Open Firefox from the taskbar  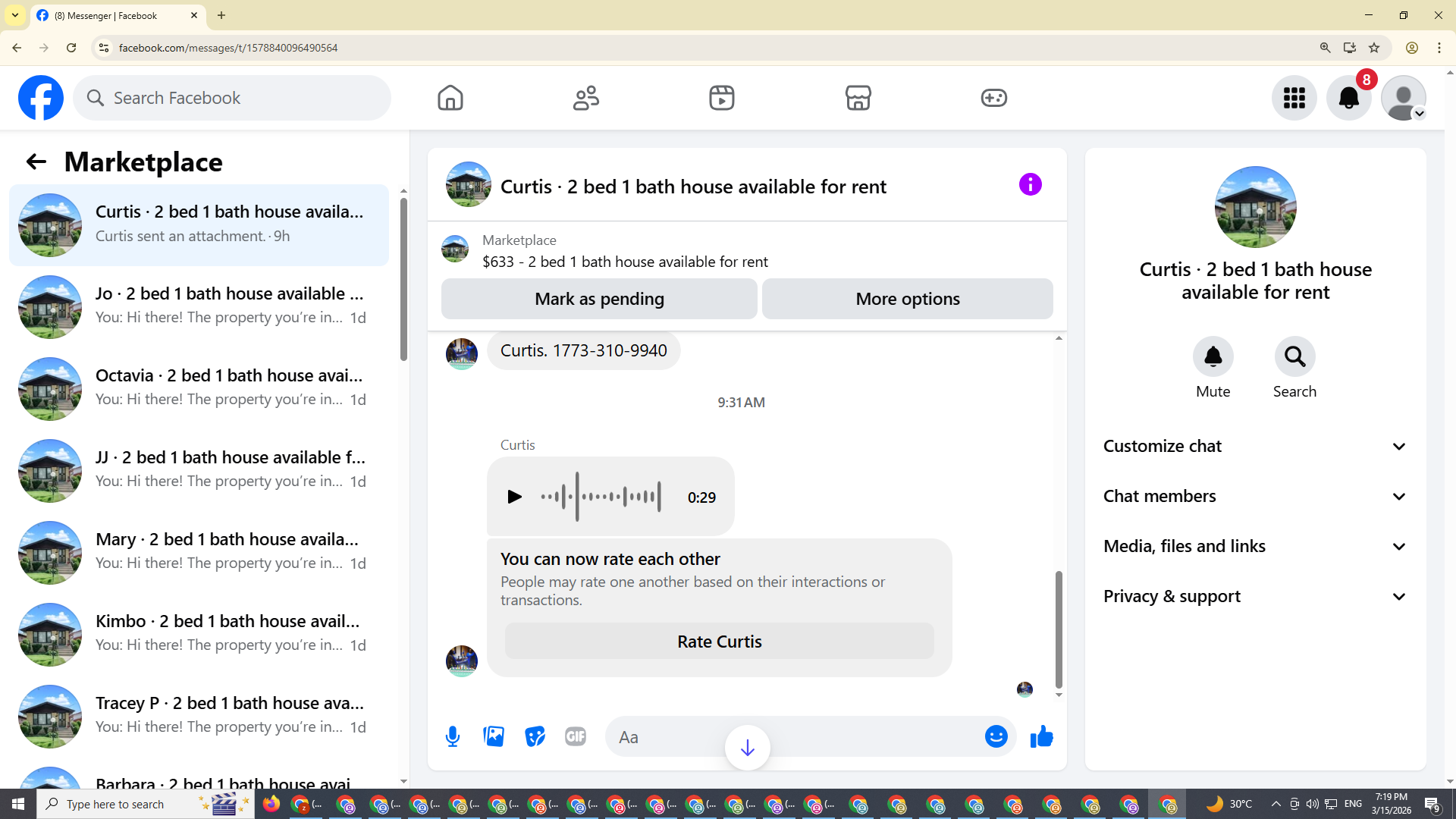pos(271,804)
